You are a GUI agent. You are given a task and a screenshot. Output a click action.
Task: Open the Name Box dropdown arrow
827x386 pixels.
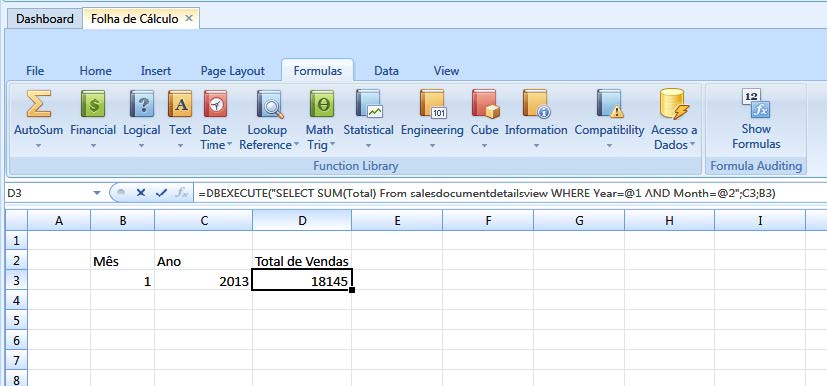click(97, 194)
